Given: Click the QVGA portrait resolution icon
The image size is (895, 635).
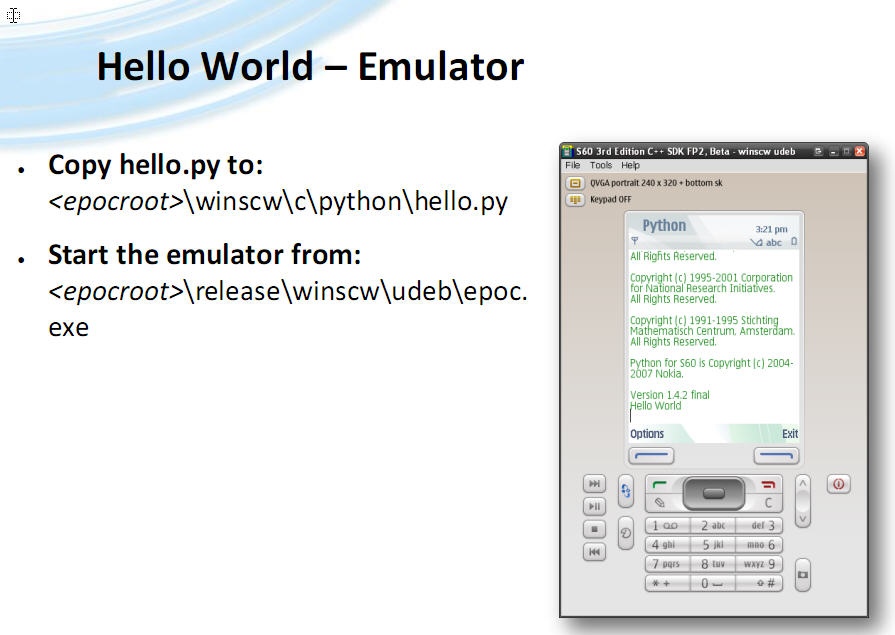Looking at the screenshot, I should (575, 183).
